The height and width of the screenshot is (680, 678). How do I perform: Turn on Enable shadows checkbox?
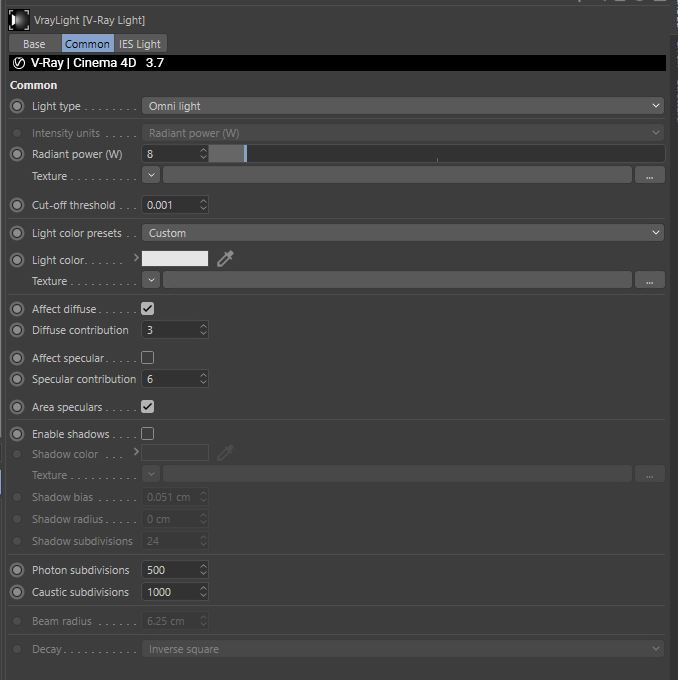point(147,434)
